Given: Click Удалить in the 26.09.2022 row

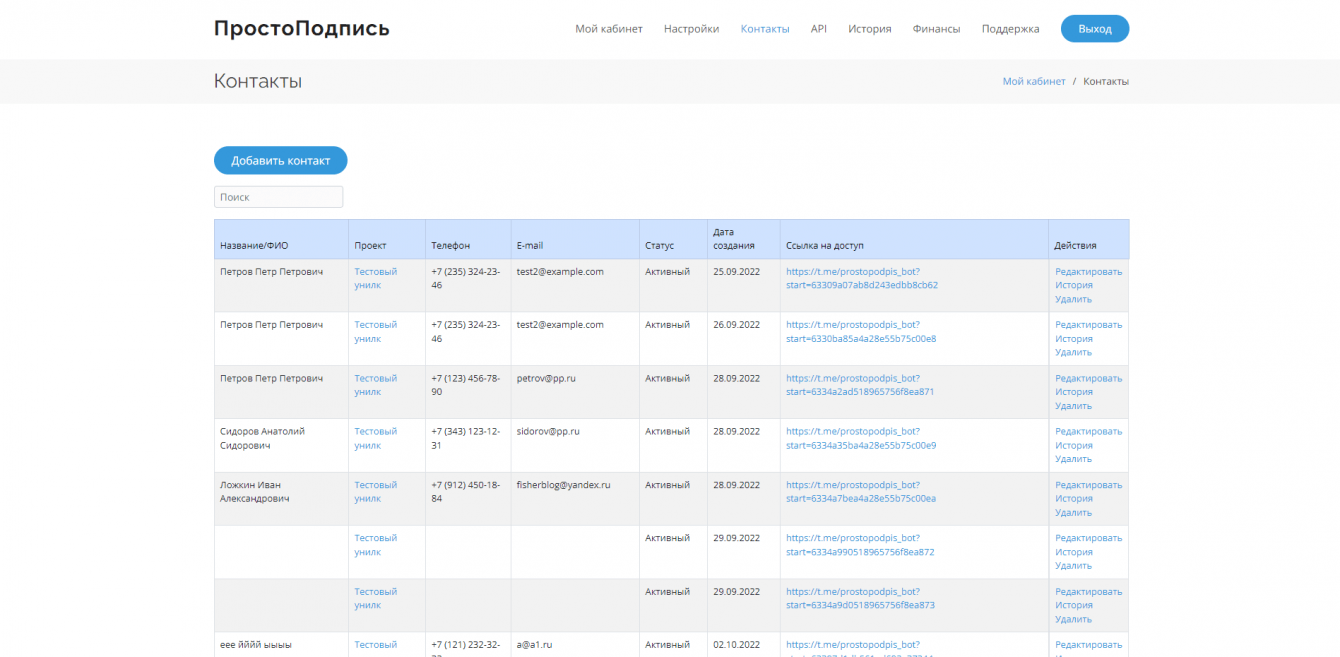Looking at the screenshot, I should coord(1073,352).
